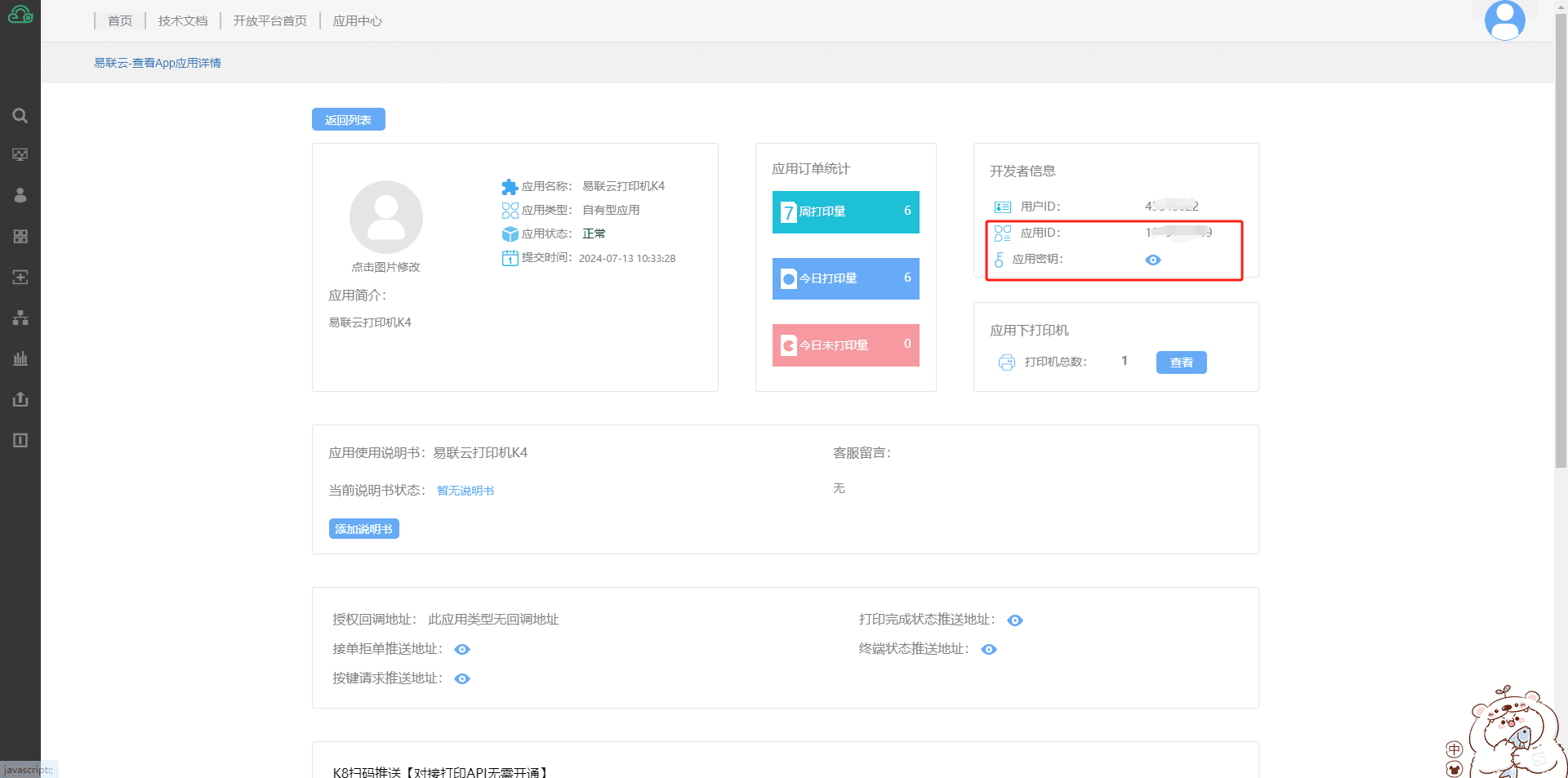The image size is (1568, 778).
Task: Show the 接单拒单推送地址 via eye icon
Action: (x=462, y=650)
